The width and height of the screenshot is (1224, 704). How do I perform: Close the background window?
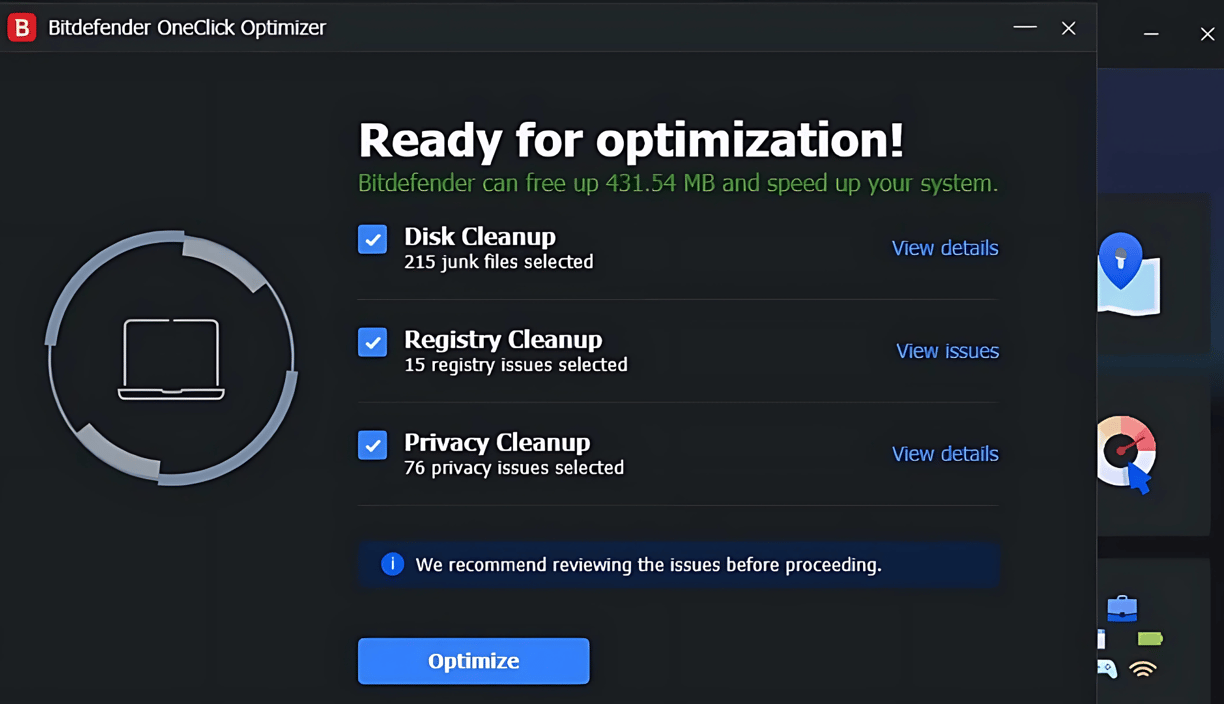point(1207,34)
